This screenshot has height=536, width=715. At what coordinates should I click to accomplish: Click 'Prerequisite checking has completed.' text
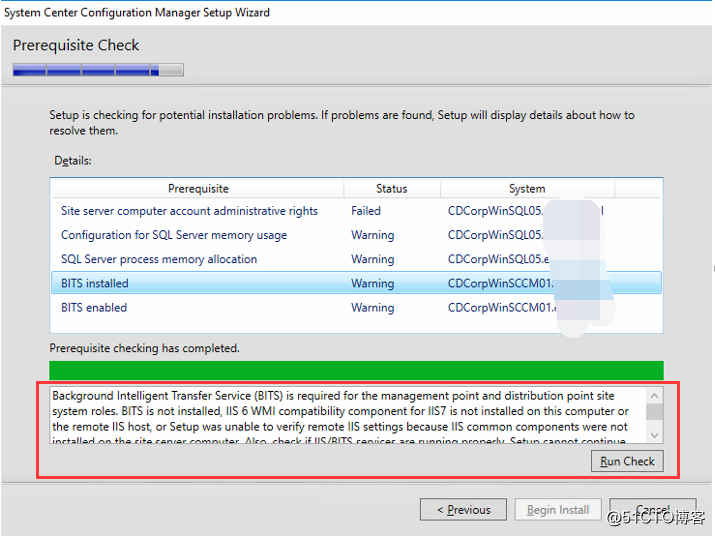[144, 348]
